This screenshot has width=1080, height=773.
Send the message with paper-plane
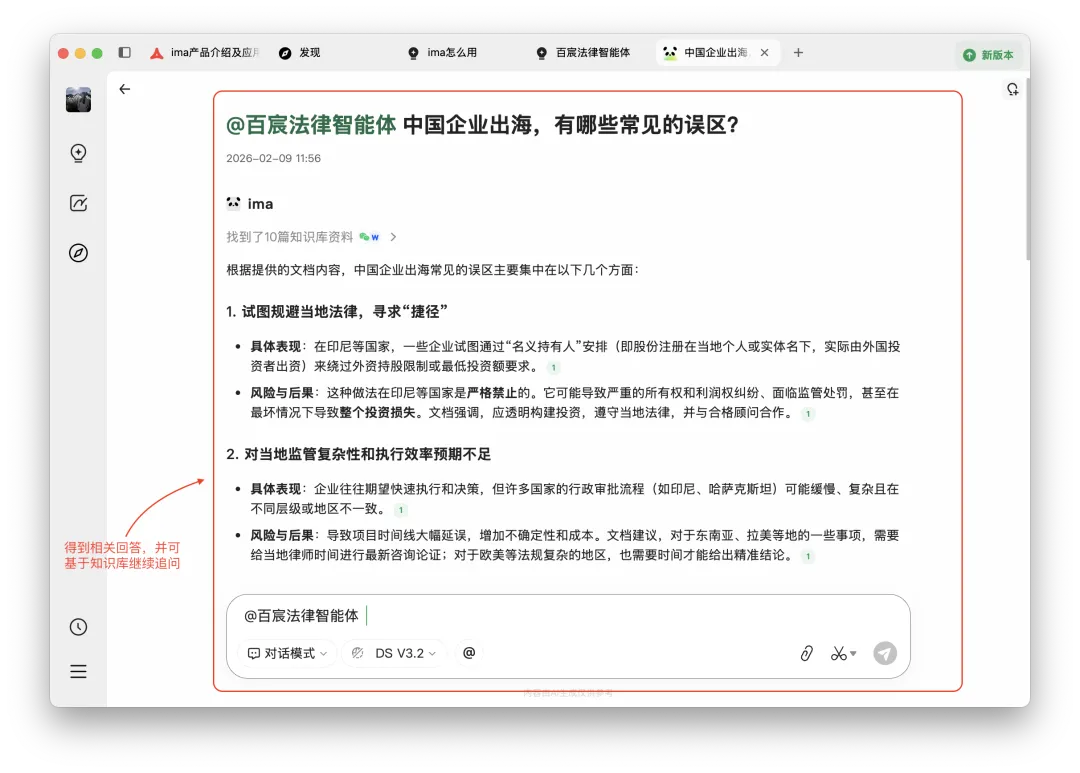(x=885, y=653)
